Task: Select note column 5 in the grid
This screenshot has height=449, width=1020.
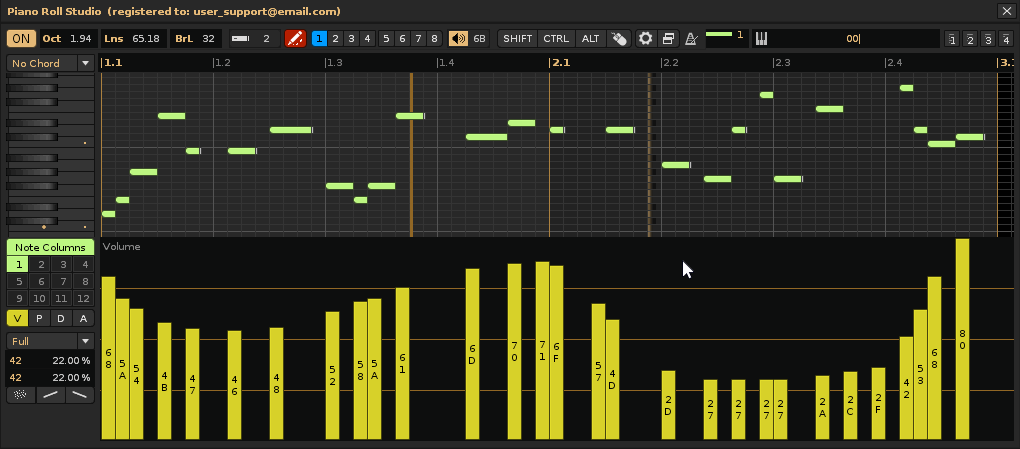Action: pyautogui.click(x=18, y=282)
